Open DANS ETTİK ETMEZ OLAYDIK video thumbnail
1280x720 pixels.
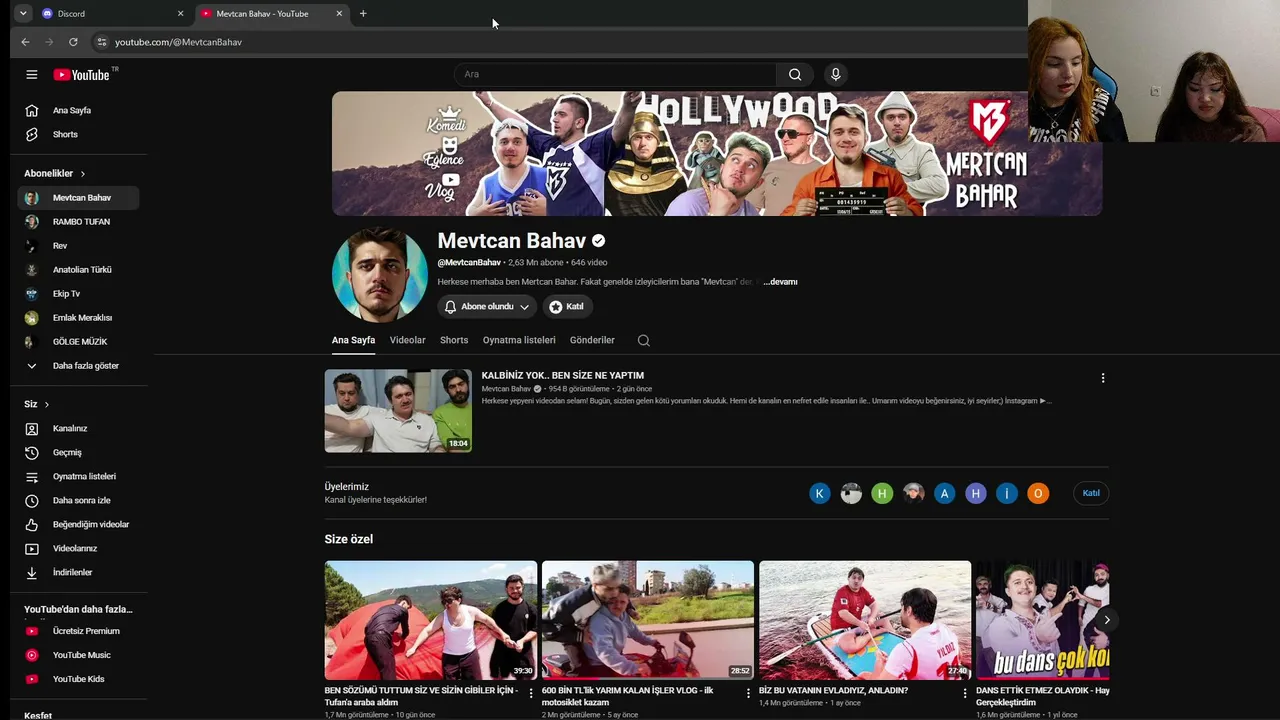click(1042, 620)
